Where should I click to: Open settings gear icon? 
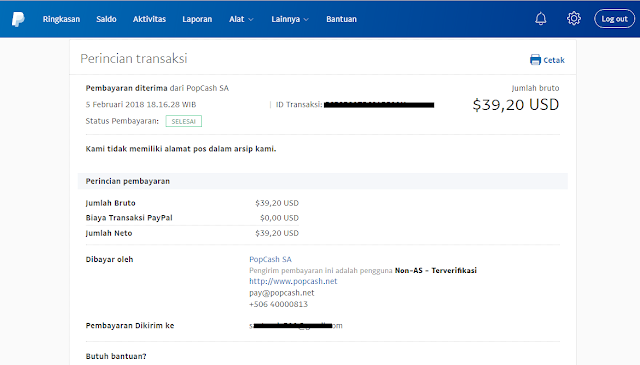[x=574, y=18]
